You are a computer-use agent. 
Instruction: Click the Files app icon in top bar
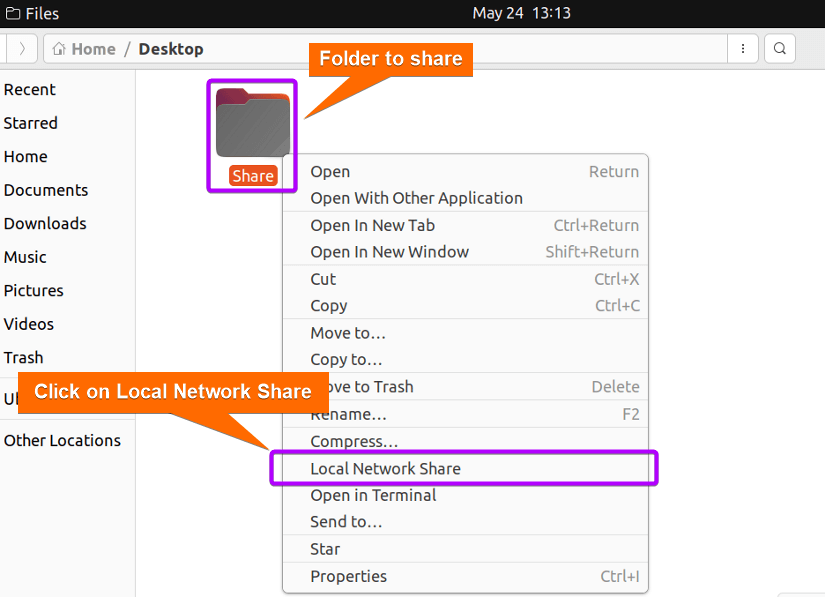[x=13, y=13]
